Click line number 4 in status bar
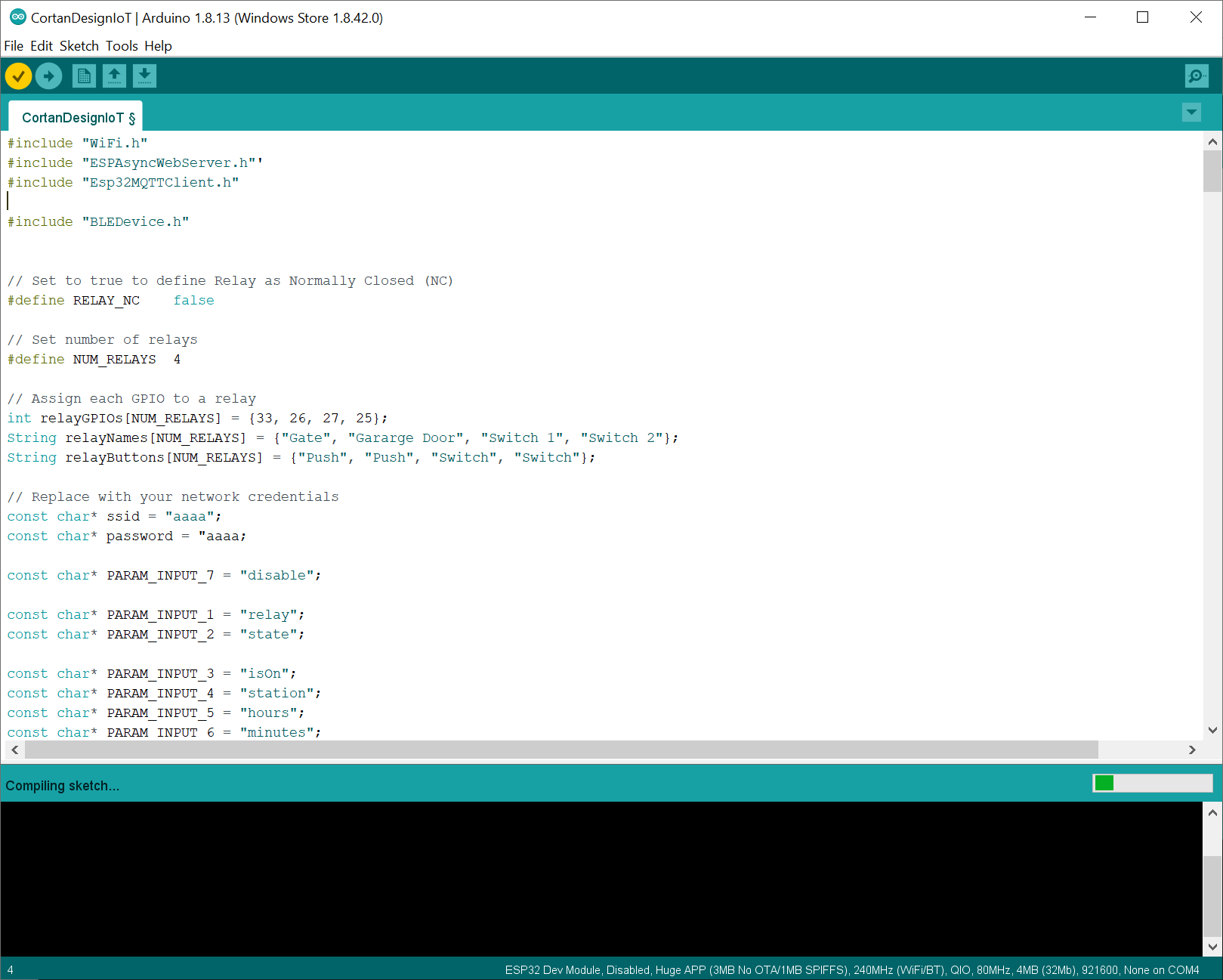The width and height of the screenshot is (1223, 980). click(x=10, y=969)
